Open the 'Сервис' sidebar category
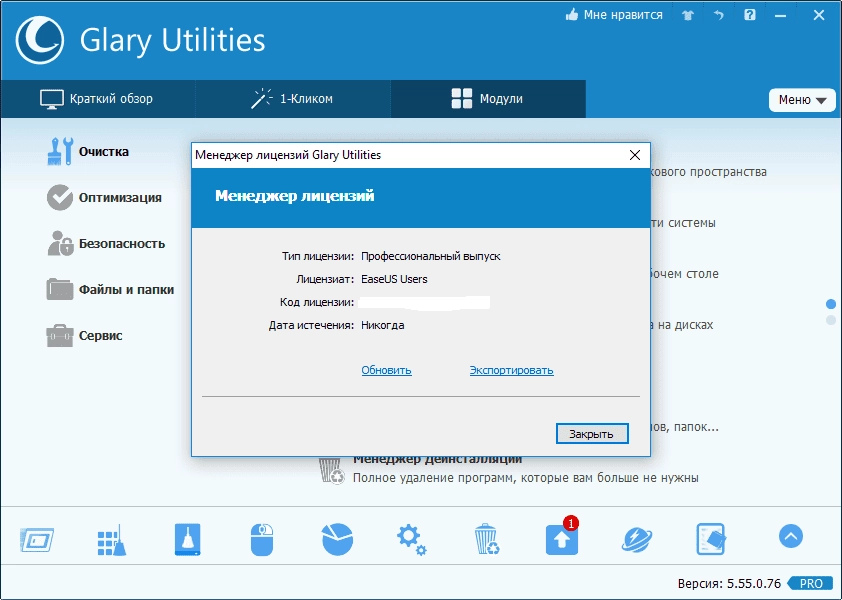The height and width of the screenshot is (600, 842). (x=85, y=336)
